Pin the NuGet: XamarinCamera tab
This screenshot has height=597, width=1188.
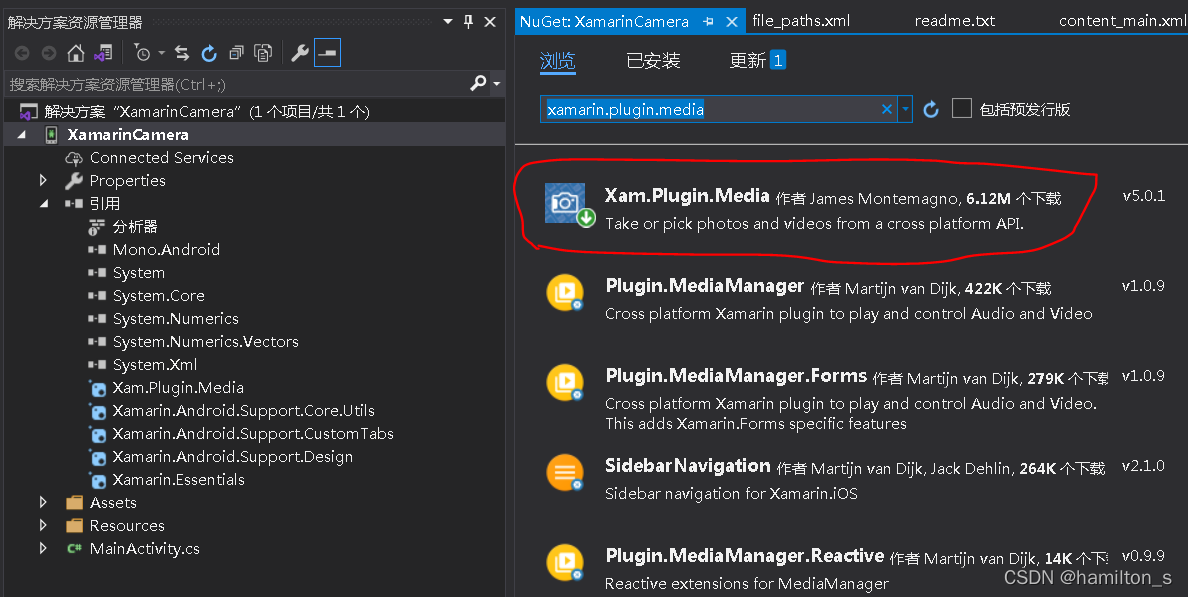click(x=708, y=22)
